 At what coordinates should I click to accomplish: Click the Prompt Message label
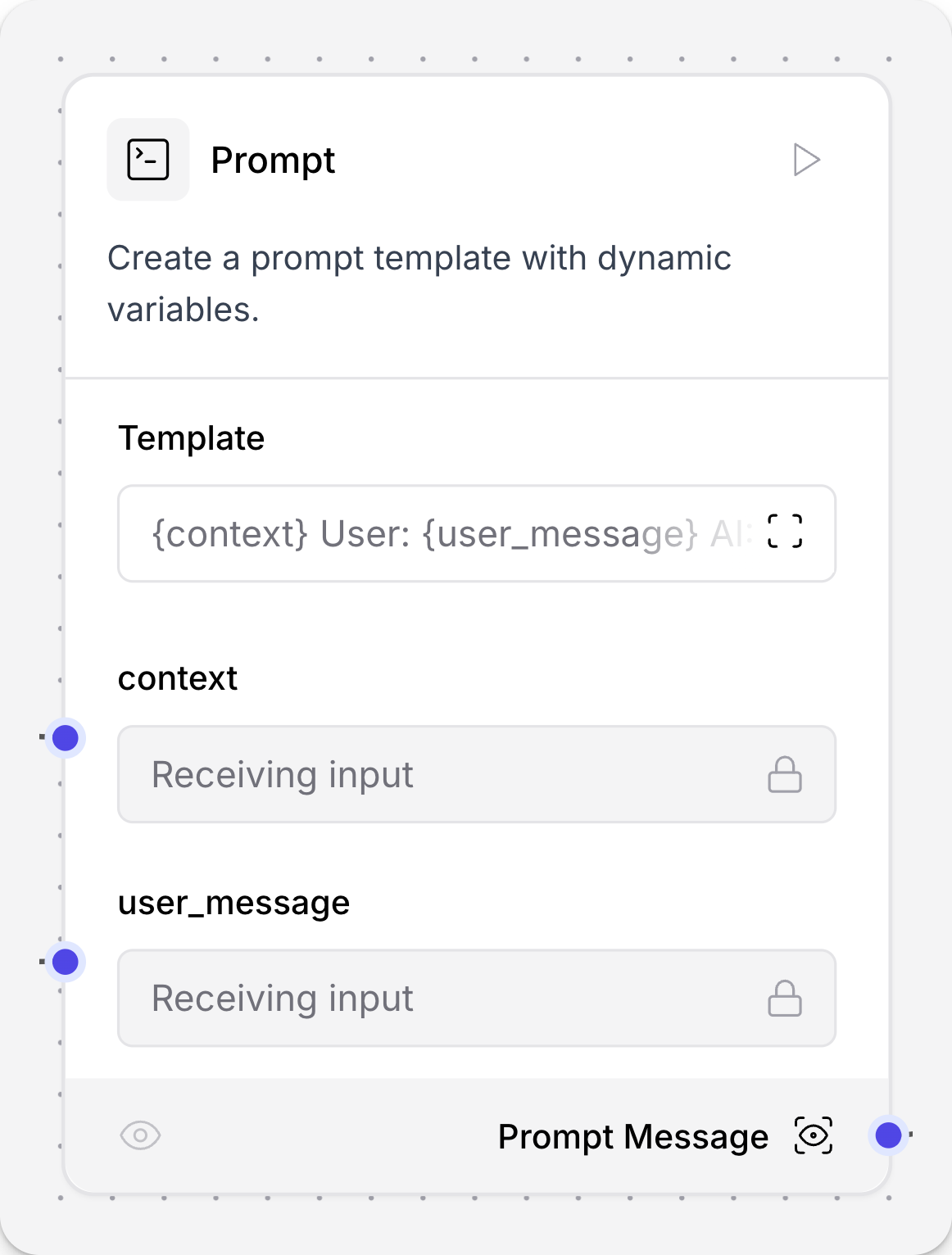pos(633,1136)
